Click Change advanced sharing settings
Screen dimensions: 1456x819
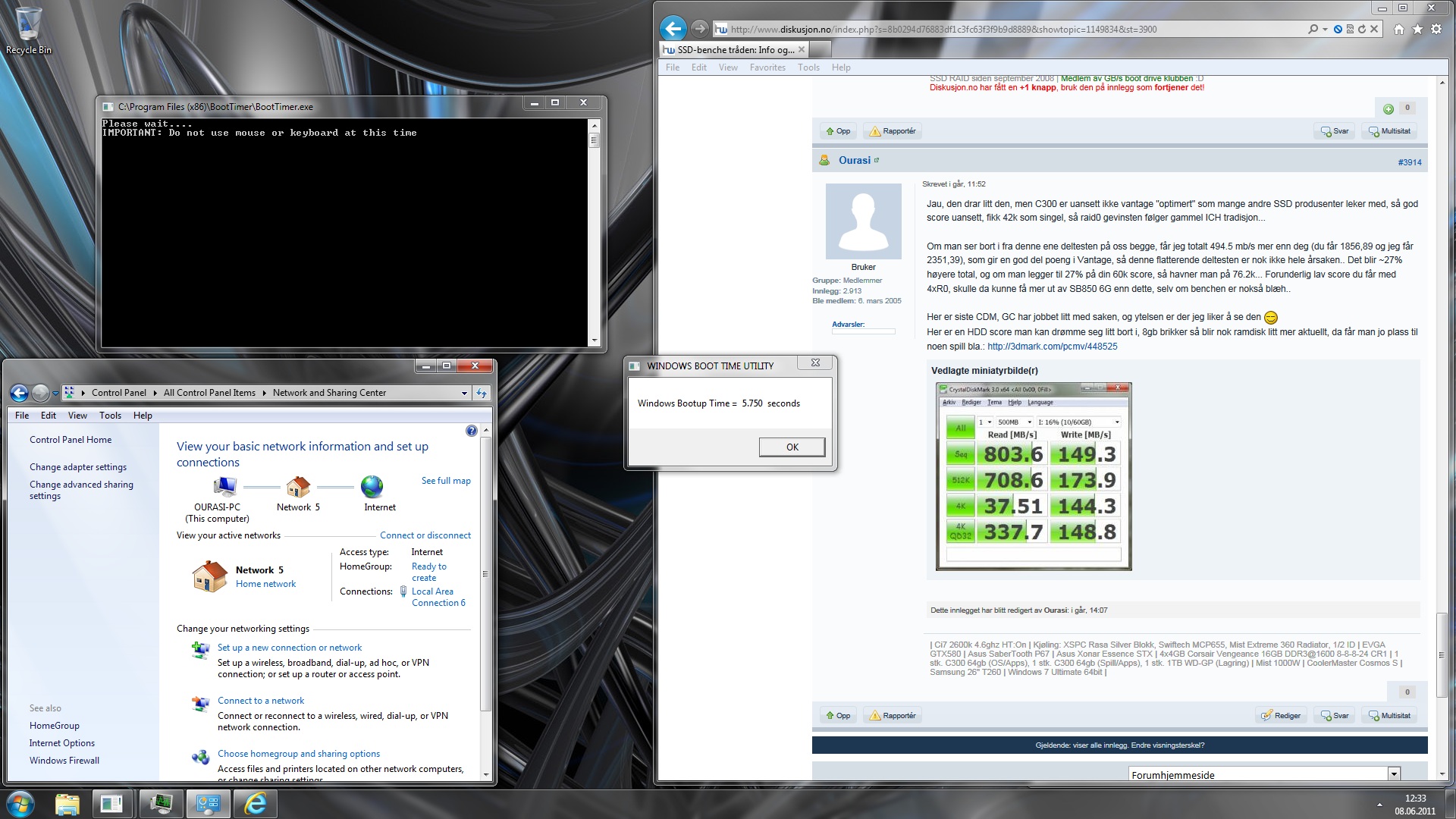81,490
